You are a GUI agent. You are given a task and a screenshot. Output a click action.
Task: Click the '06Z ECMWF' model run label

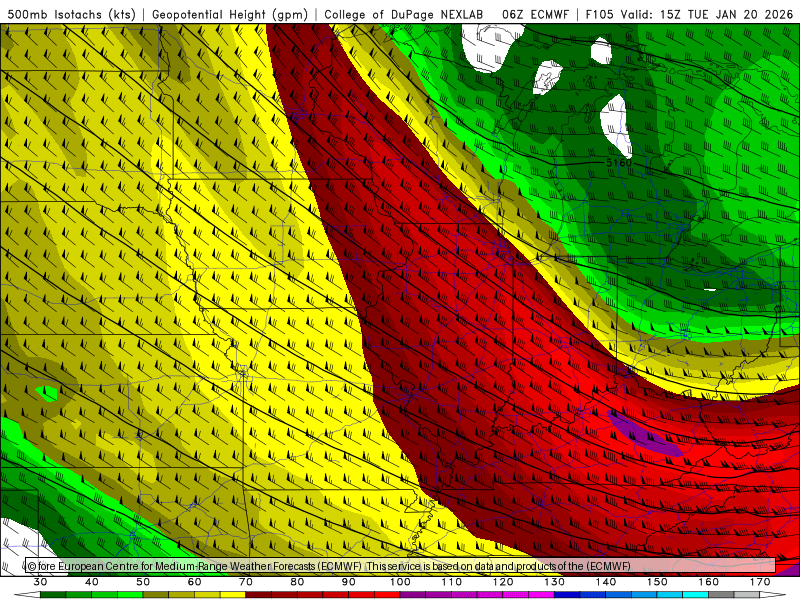point(535,14)
